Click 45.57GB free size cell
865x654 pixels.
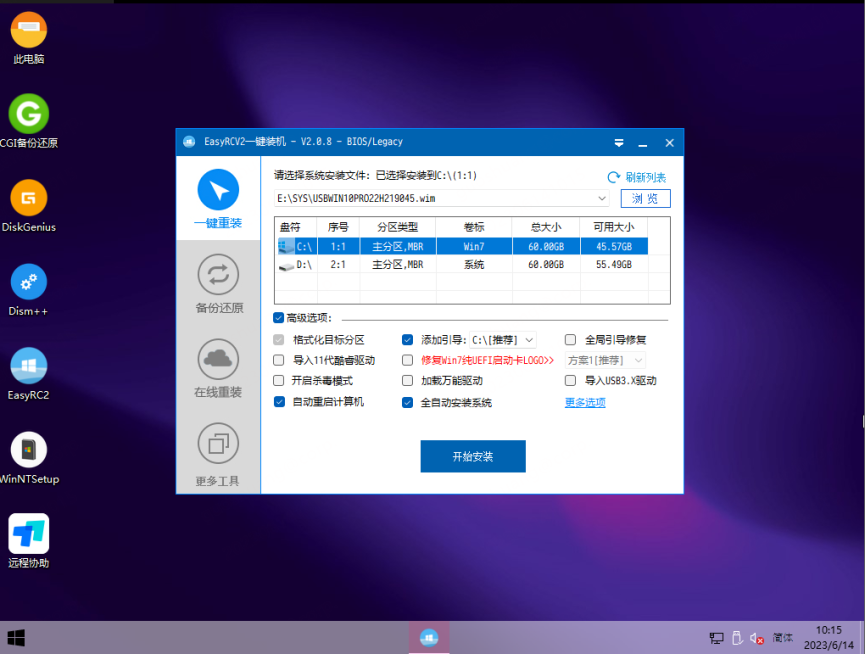613,246
